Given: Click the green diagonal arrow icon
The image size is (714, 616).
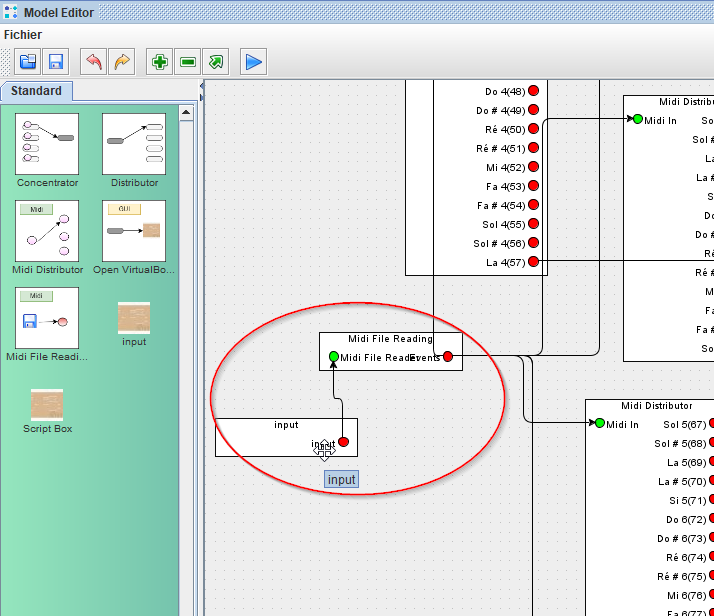Looking at the screenshot, I should click(x=216, y=62).
